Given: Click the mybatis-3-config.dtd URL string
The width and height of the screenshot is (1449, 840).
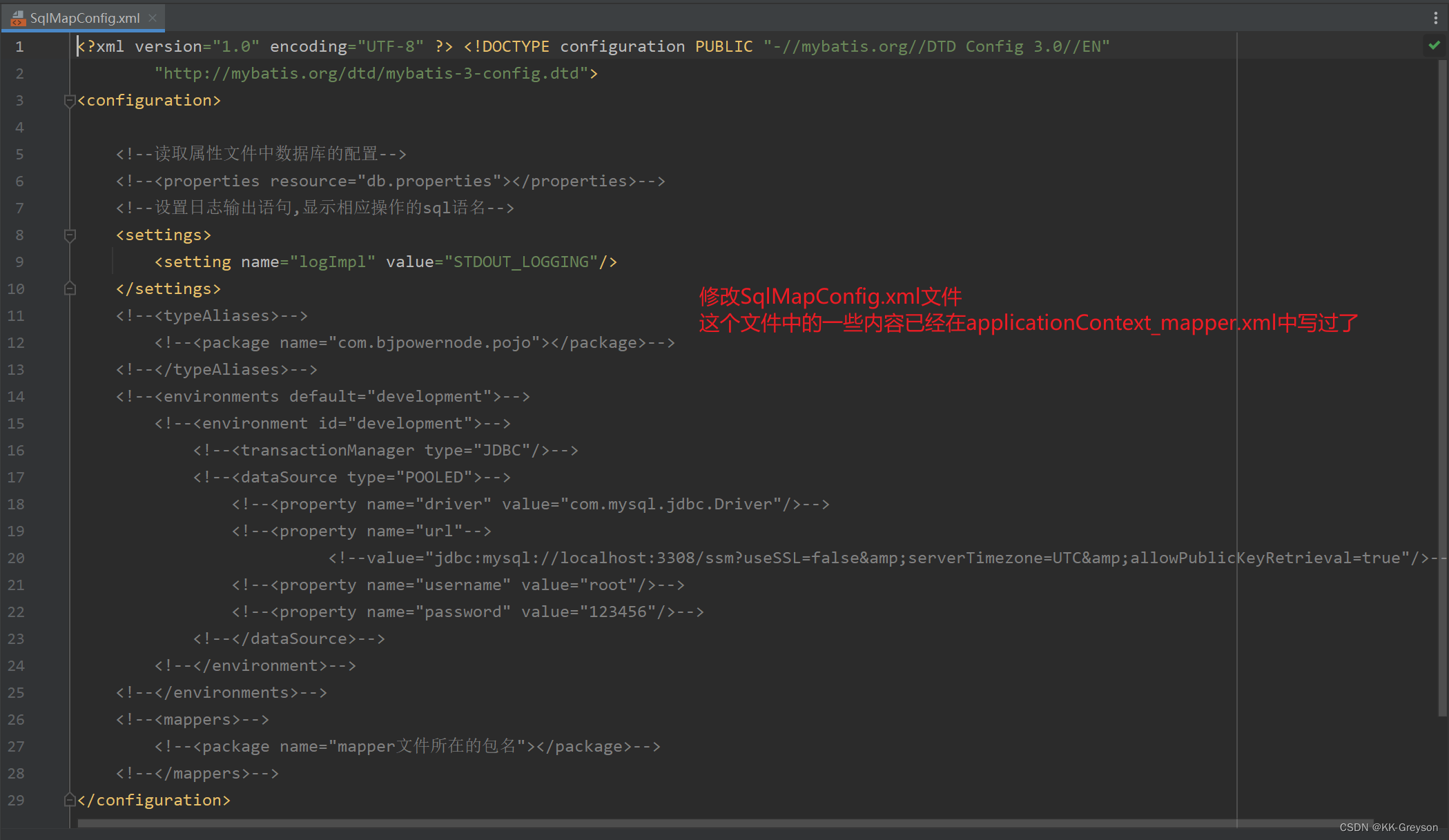Looking at the screenshot, I should tap(371, 73).
